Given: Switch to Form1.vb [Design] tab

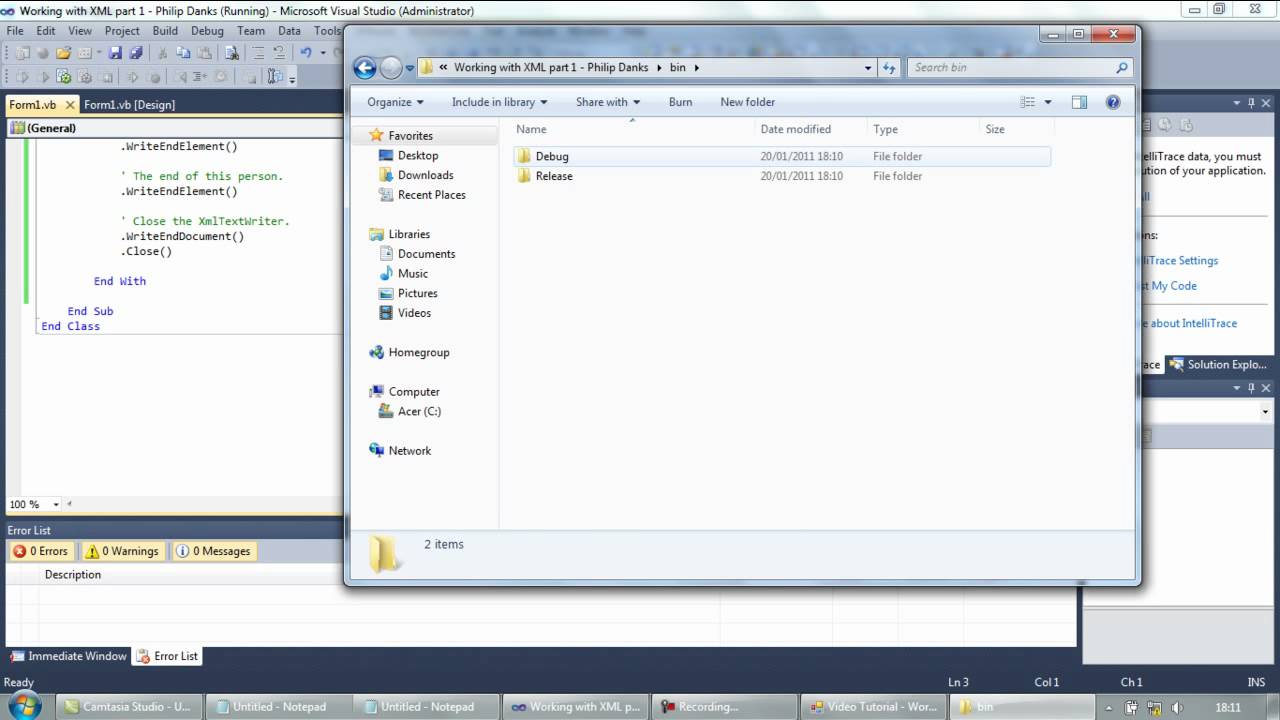Looking at the screenshot, I should 129,105.
